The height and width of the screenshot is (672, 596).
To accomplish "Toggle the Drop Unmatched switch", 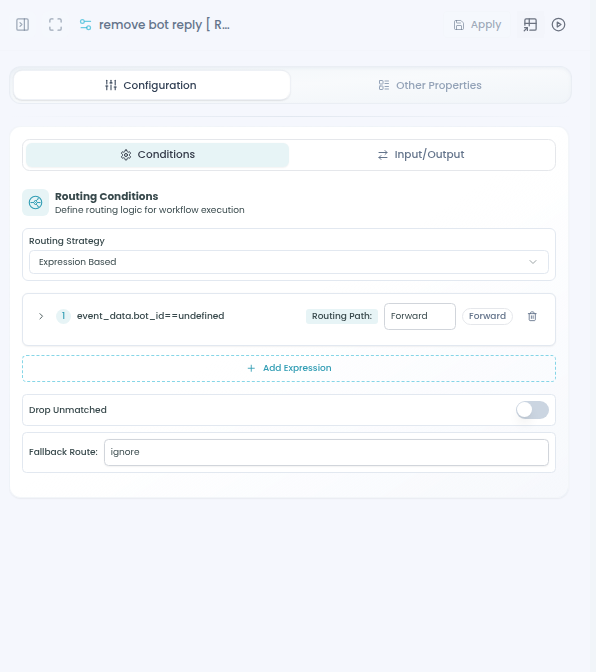I will pos(532,410).
